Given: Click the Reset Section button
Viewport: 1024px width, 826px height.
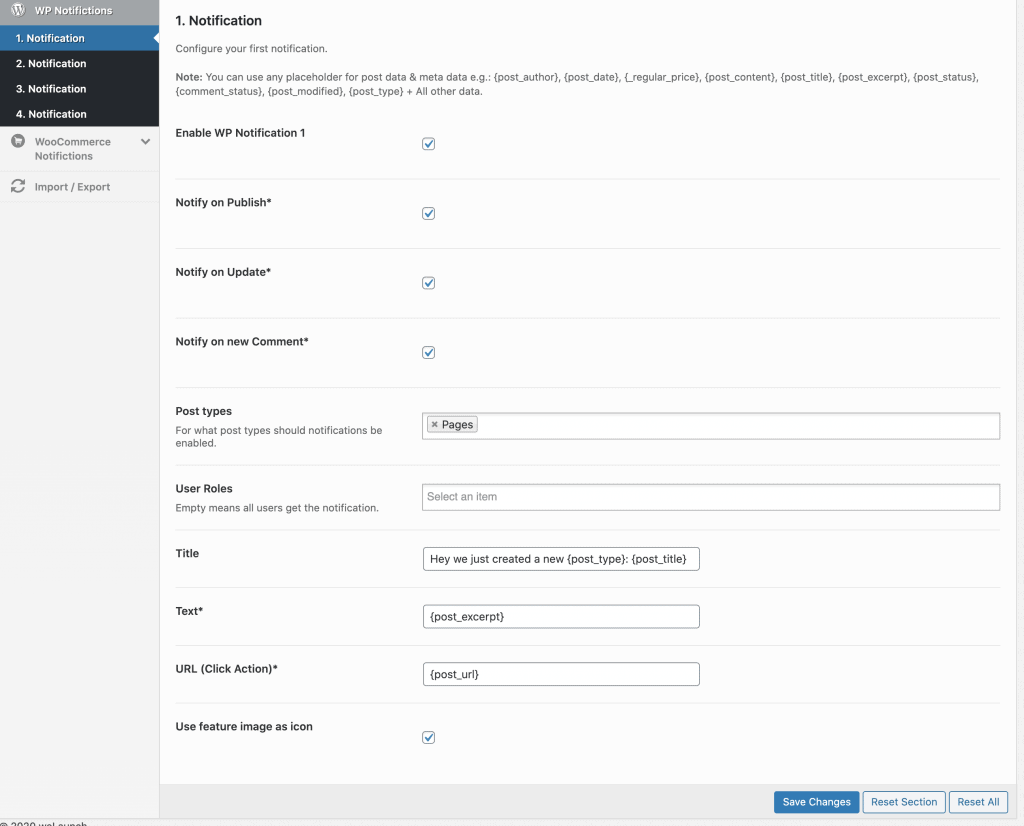Looking at the screenshot, I should 903,801.
